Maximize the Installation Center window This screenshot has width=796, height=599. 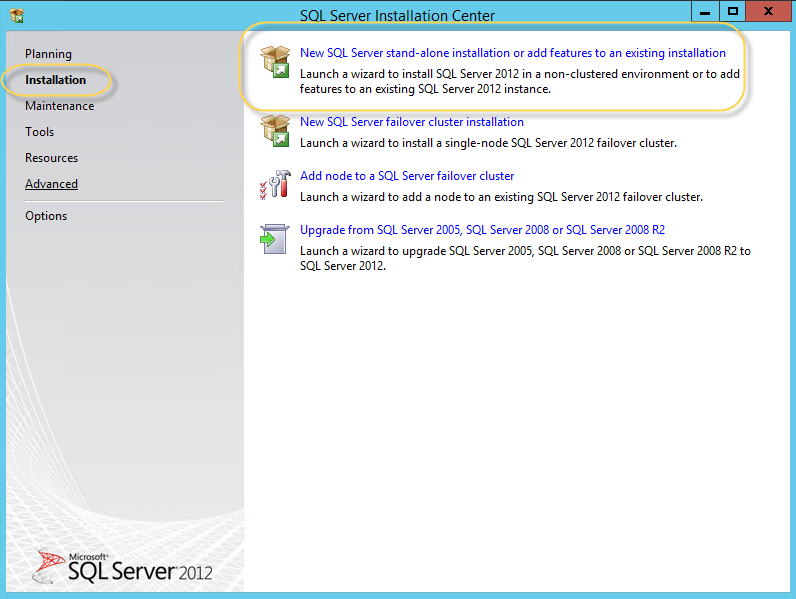coord(733,11)
